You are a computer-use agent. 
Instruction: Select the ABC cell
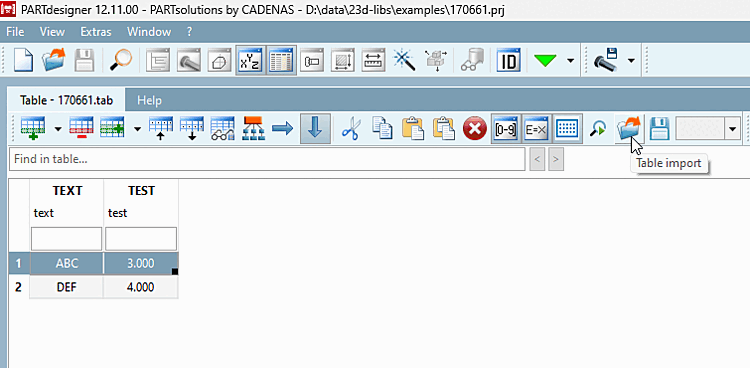(66, 263)
